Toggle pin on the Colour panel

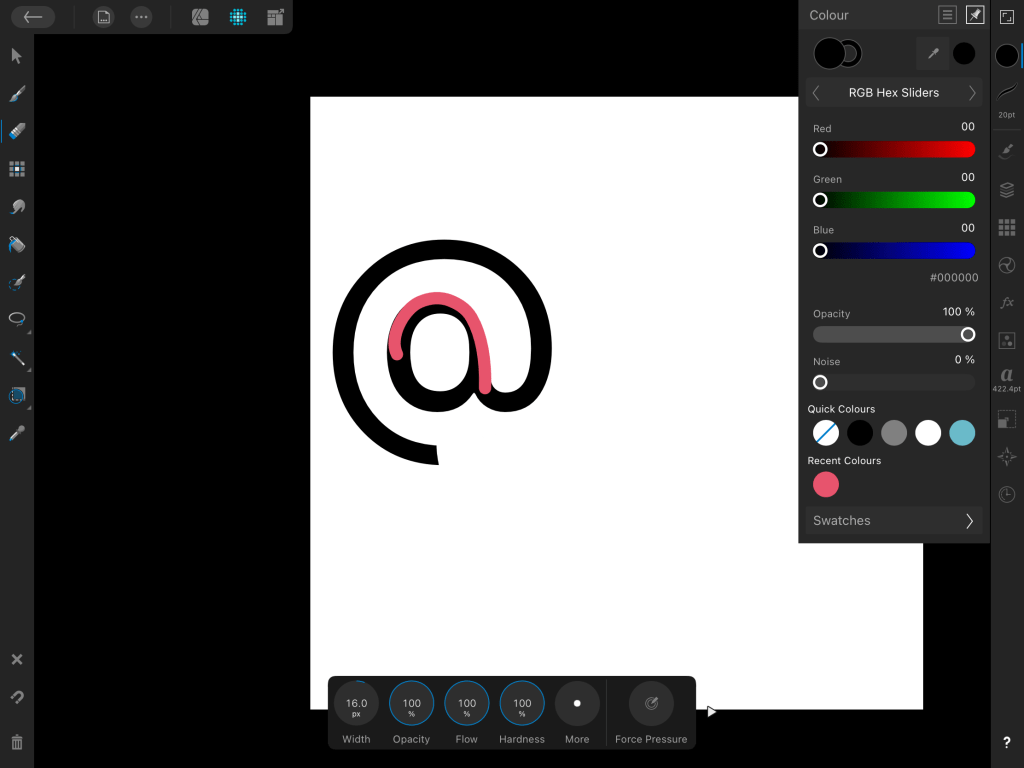pos(975,15)
